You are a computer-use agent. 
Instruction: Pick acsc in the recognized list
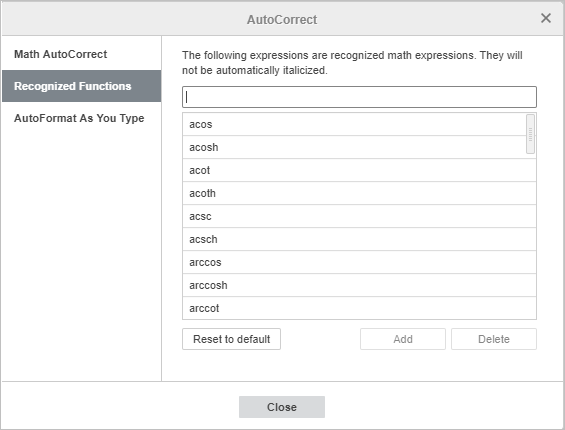tap(359, 217)
